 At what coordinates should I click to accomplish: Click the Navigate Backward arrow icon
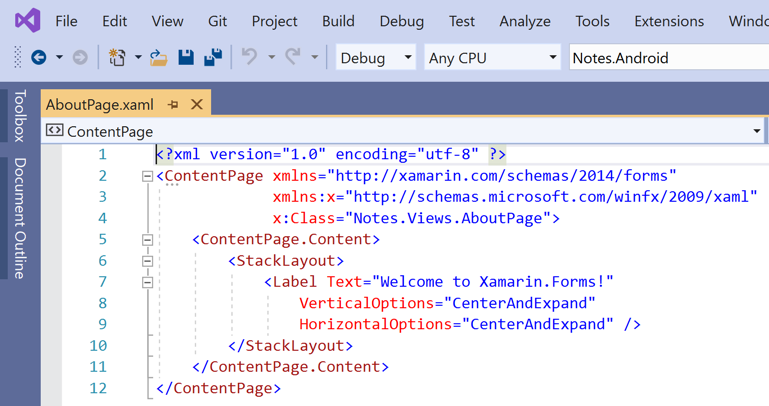[x=39, y=58]
